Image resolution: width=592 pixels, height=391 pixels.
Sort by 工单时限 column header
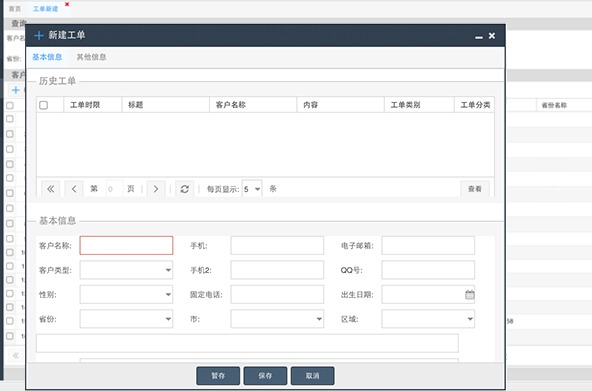[x=93, y=105]
